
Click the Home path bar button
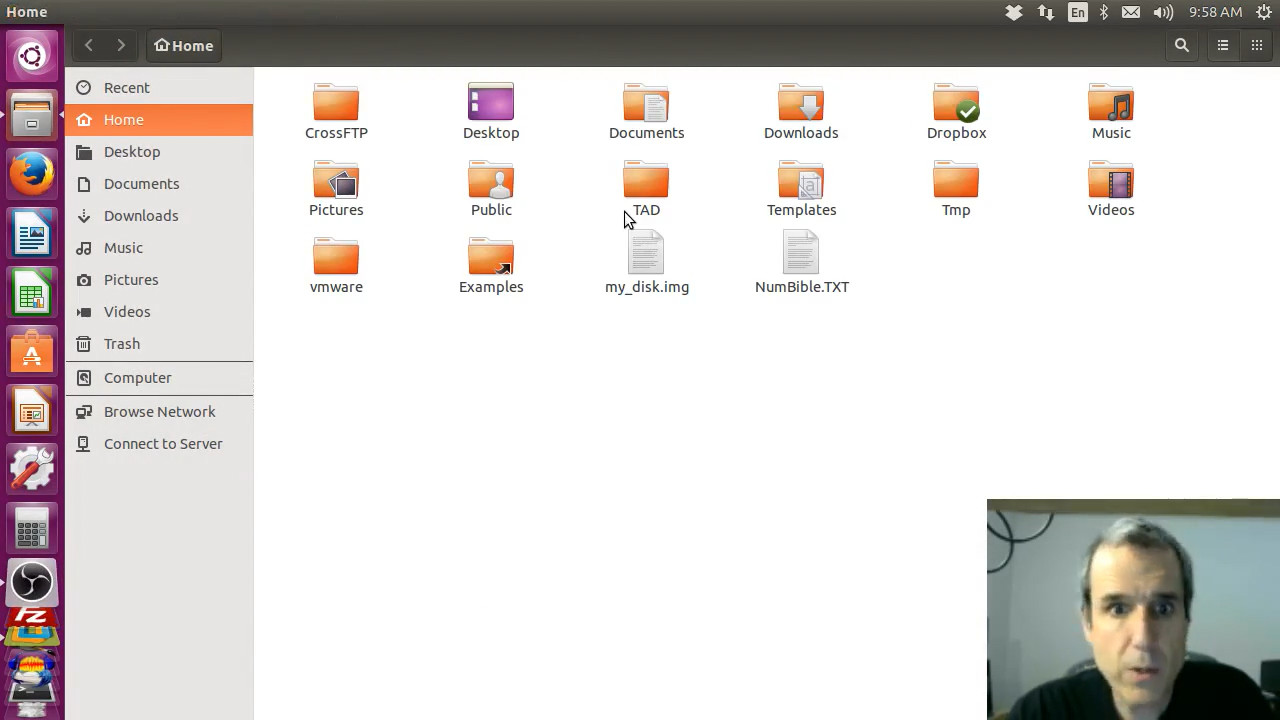tap(184, 45)
